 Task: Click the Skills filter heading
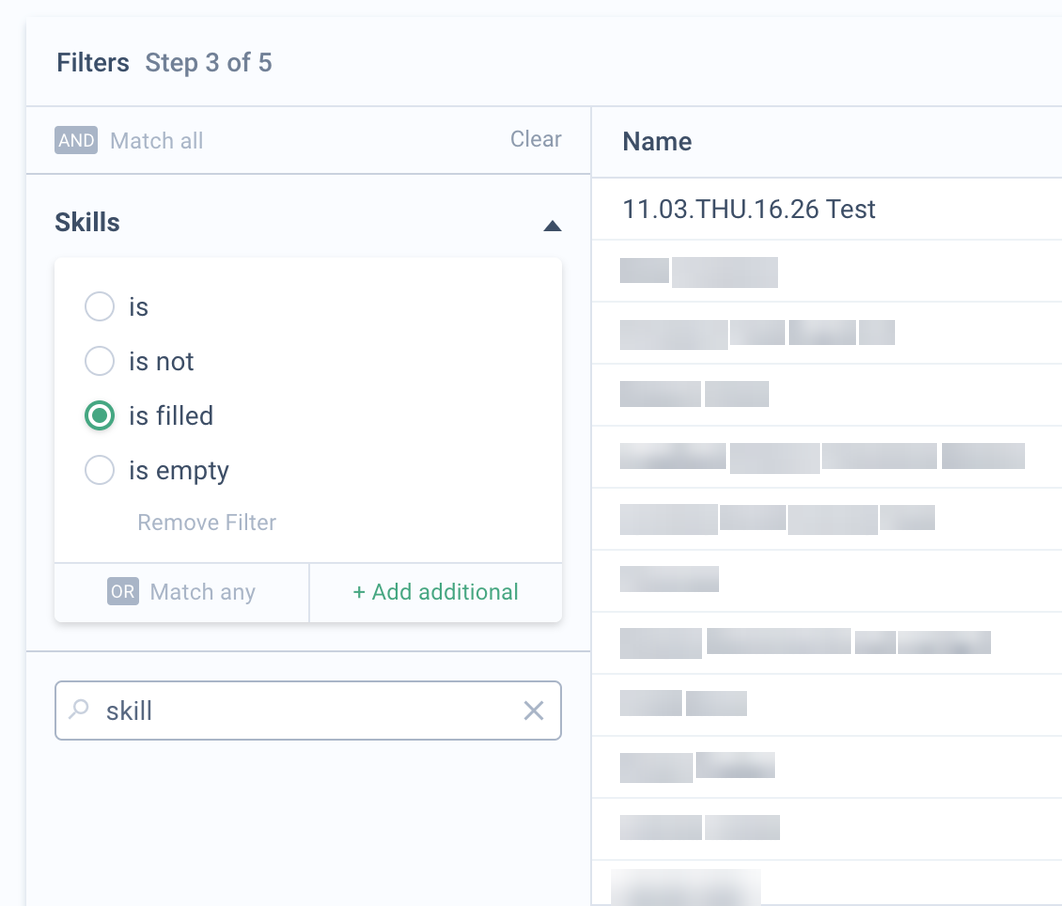click(87, 222)
